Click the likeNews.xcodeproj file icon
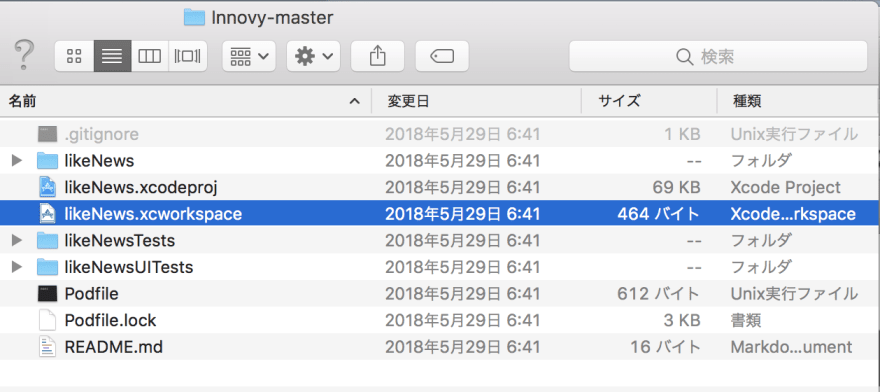This screenshot has height=392, width=880. click(48, 187)
